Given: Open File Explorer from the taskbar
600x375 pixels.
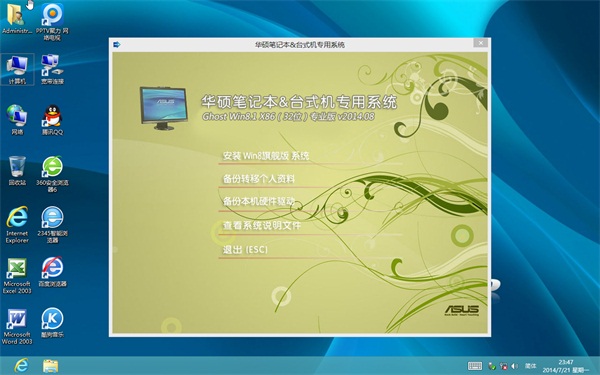Looking at the screenshot, I should coord(50,365).
